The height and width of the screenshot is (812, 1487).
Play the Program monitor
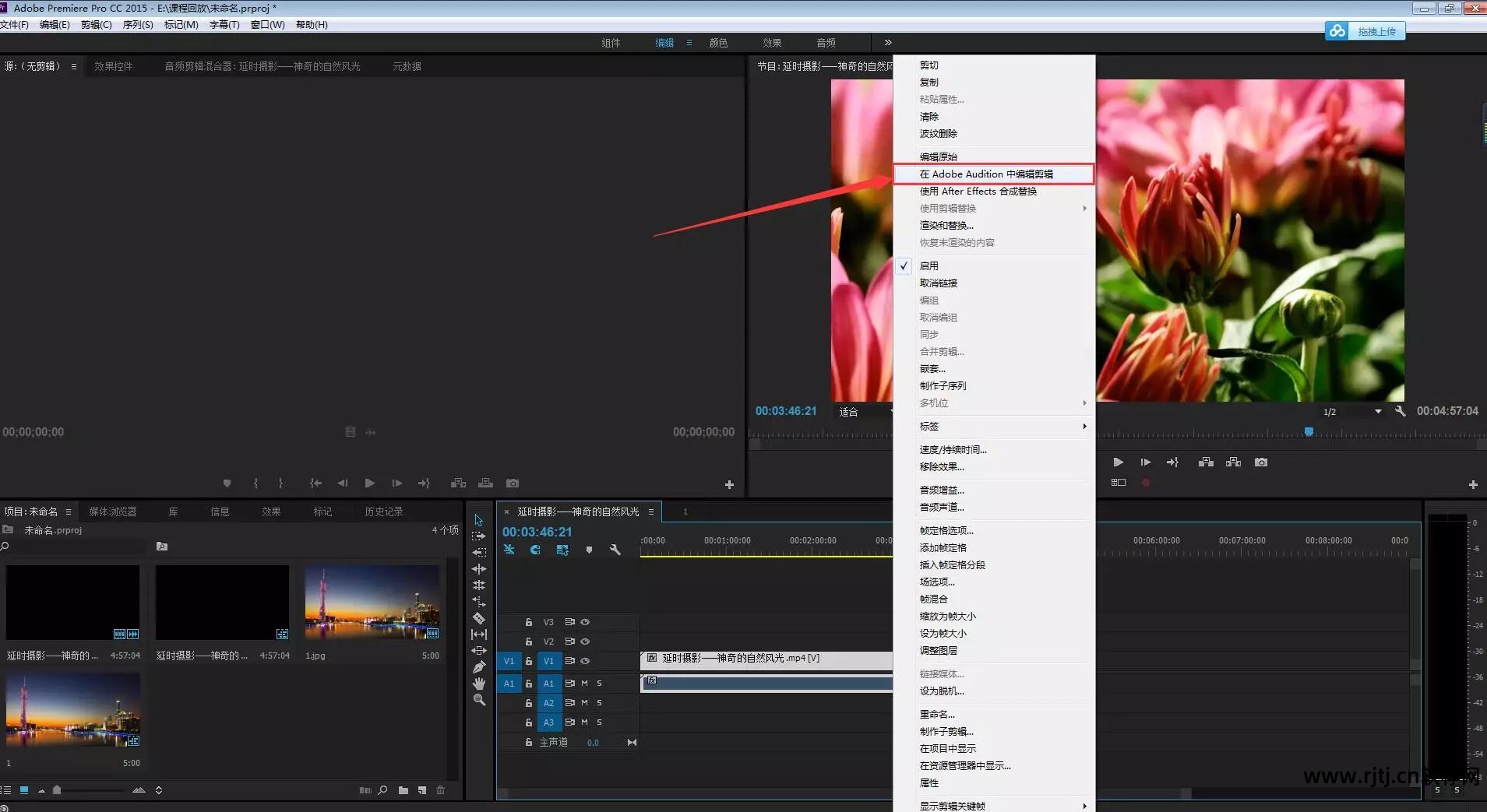coord(1118,462)
